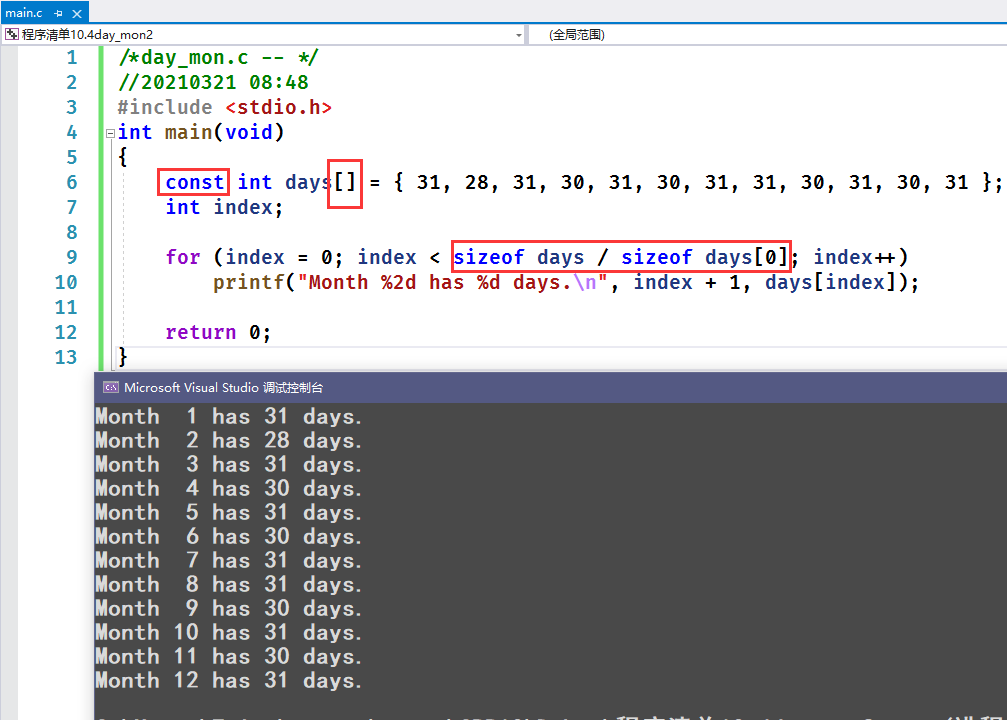Click line number 13 in the gutter
This screenshot has width=1007, height=720.
tap(66, 357)
